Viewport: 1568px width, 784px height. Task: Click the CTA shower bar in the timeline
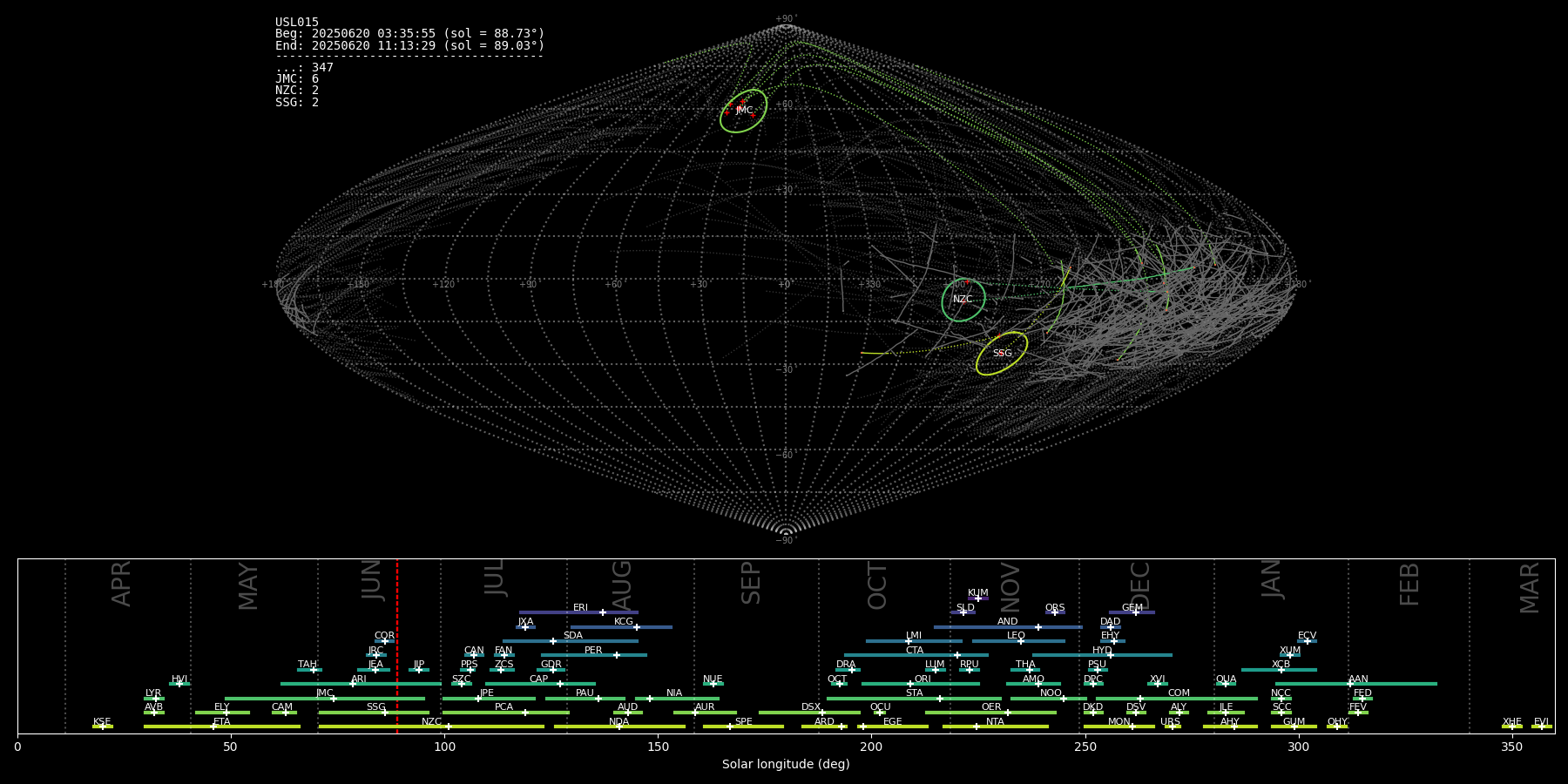coord(916,655)
